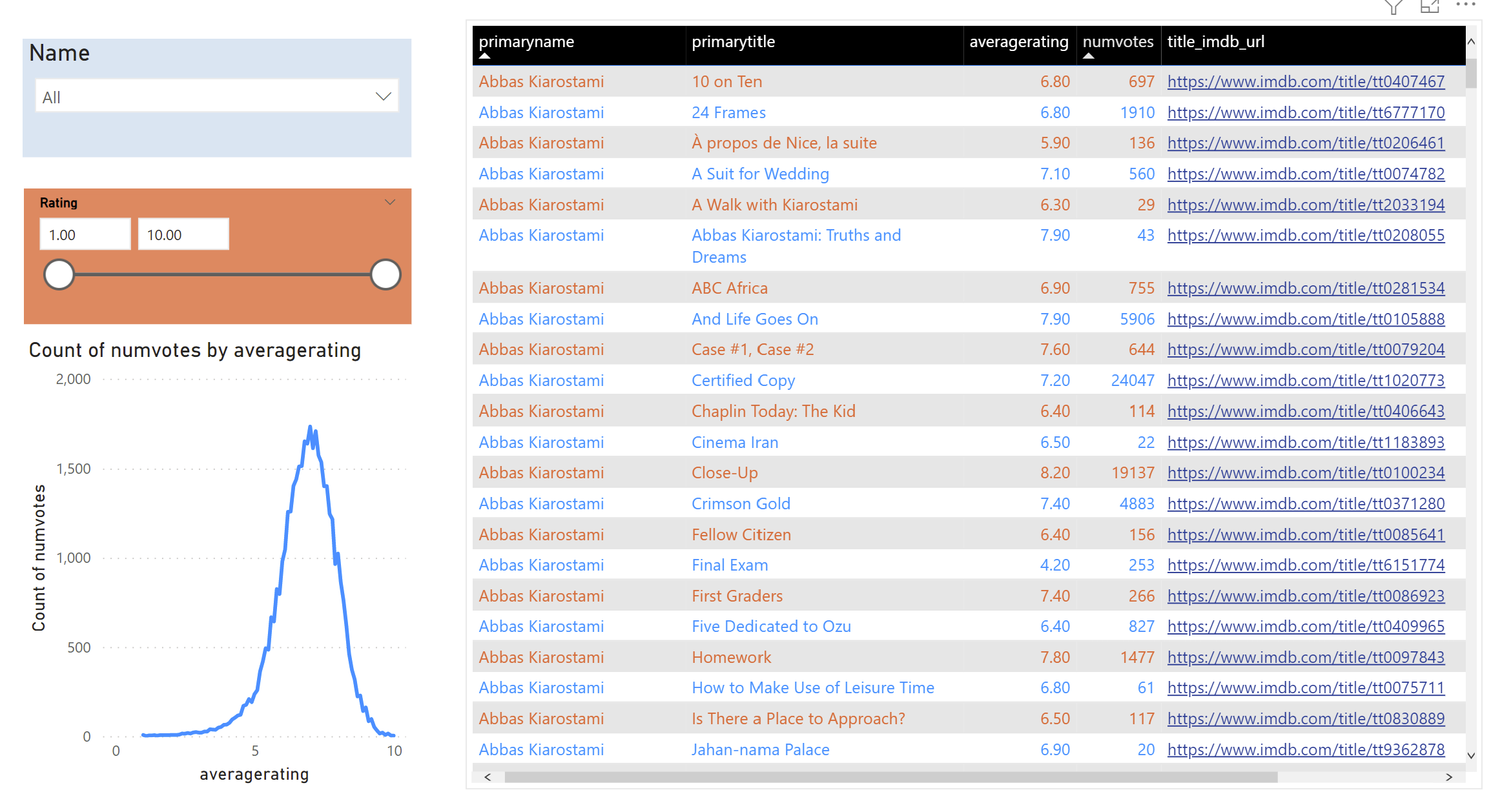Click the left Rating slider handle

pyautogui.click(x=59, y=274)
